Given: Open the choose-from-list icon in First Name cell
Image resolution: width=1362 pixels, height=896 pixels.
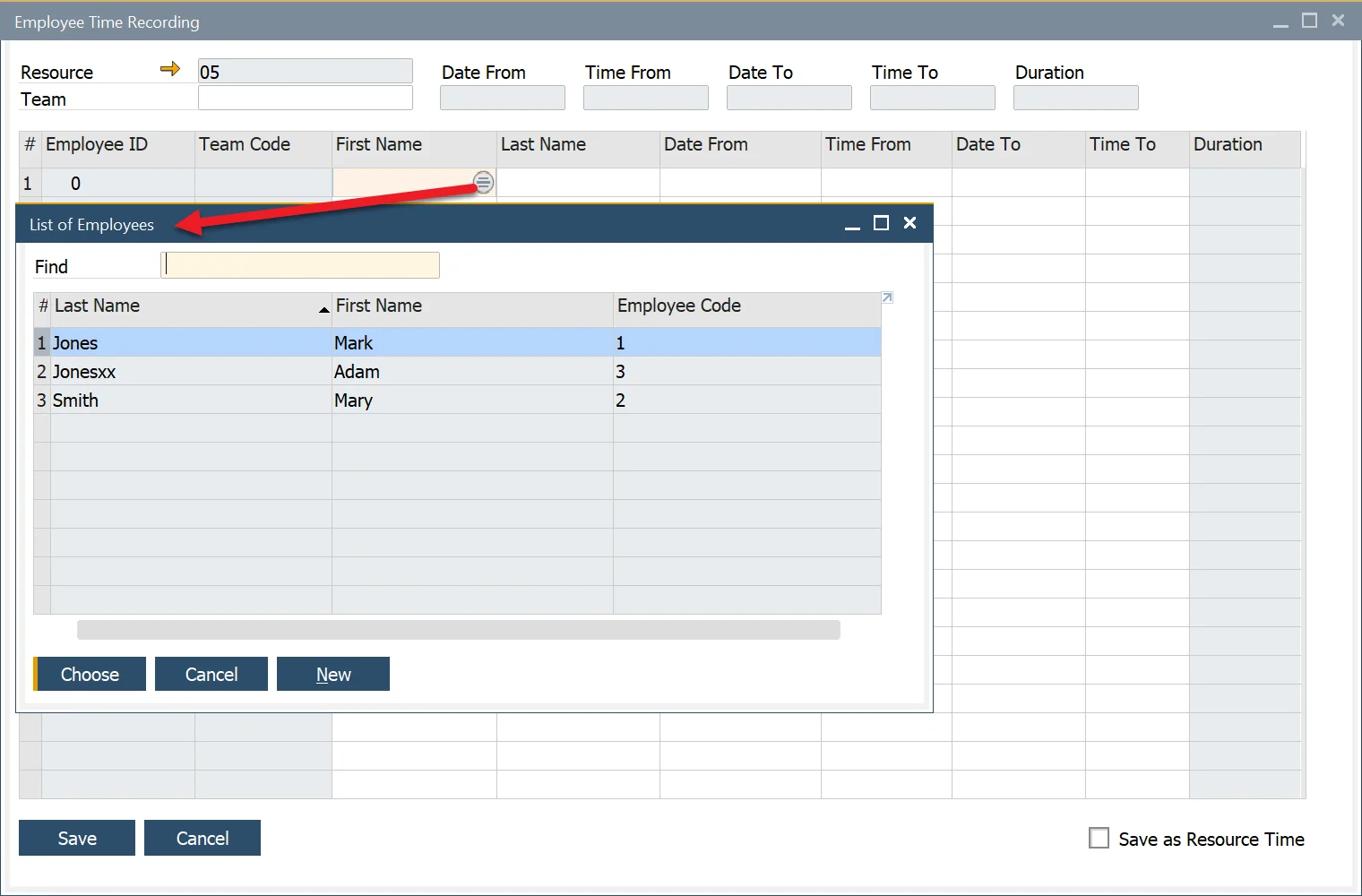Looking at the screenshot, I should [483, 183].
